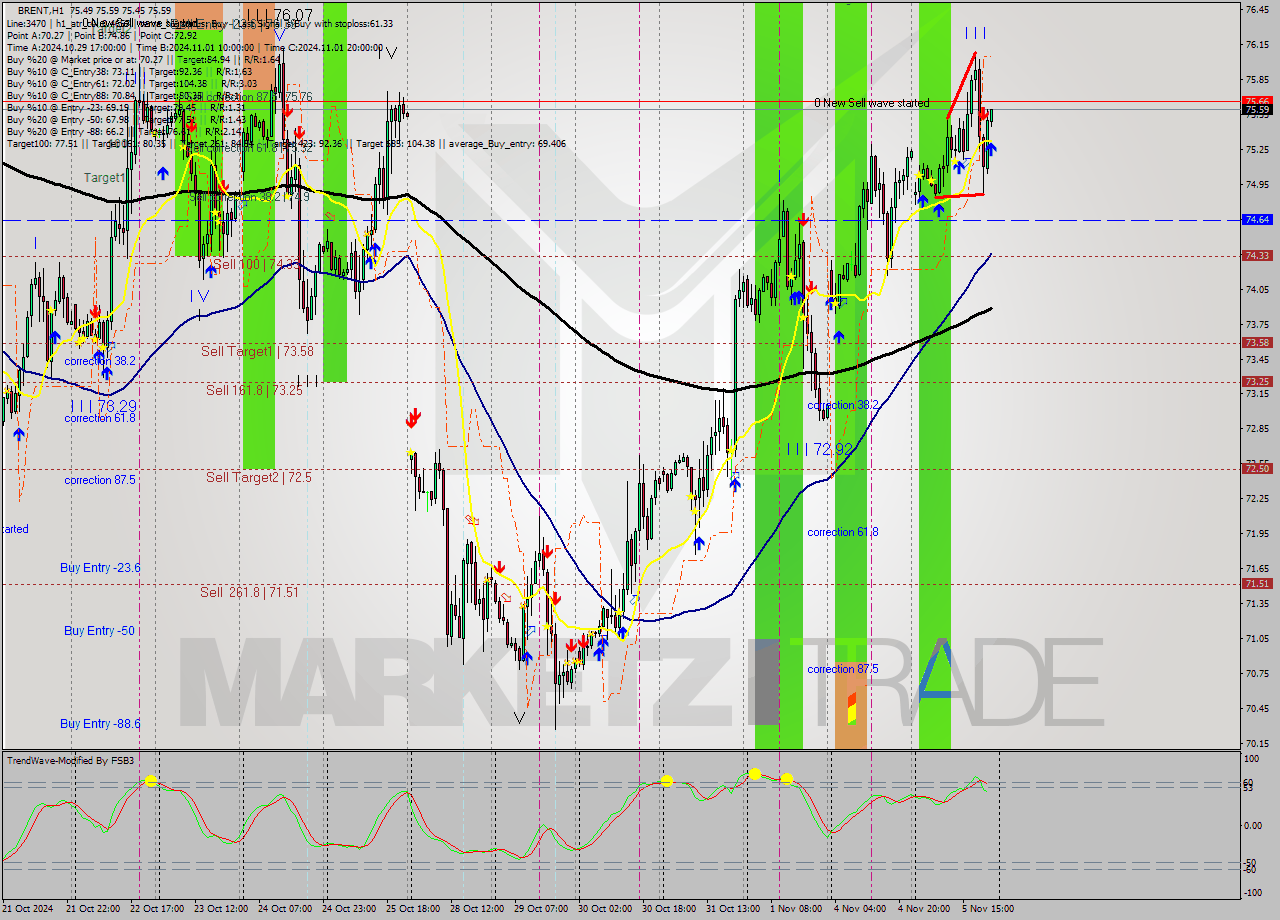Click the '25 Oct 18:00' time label
Screen dimensions: 1280x920
[x=415, y=909]
